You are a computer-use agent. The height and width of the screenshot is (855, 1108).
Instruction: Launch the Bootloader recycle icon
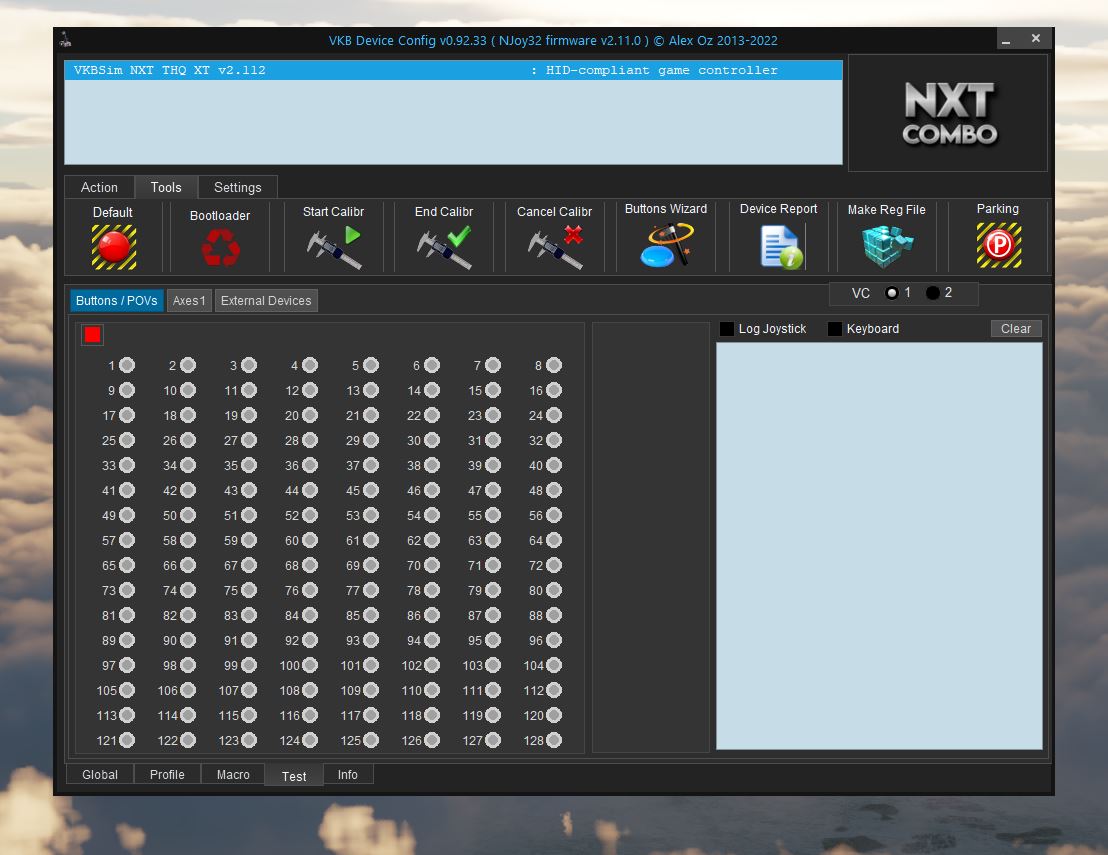[x=220, y=248]
